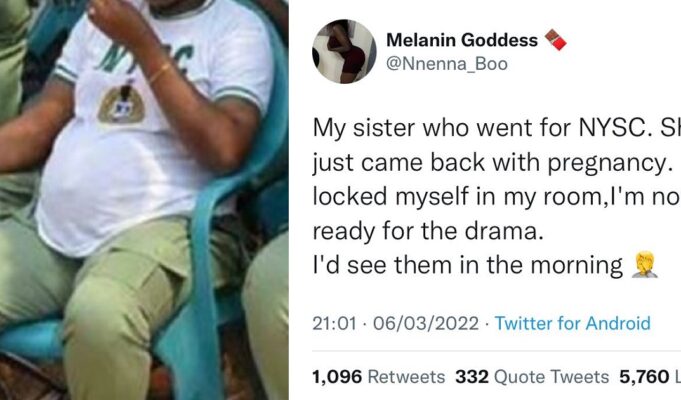Click the 21:01 tweet timestamp

(x=334, y=323)
